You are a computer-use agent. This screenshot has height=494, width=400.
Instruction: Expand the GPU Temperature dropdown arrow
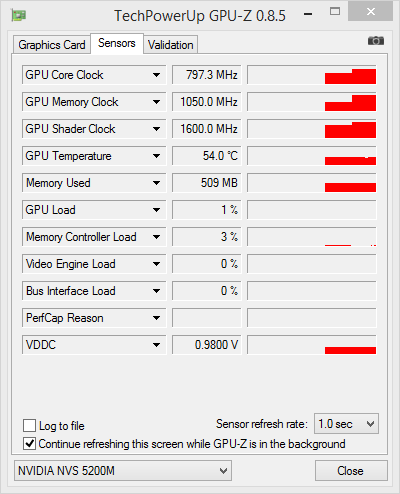(x=156, y=156)
